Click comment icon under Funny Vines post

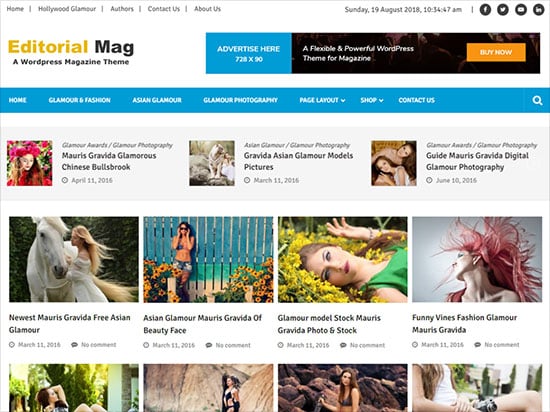tap(477, 345)
